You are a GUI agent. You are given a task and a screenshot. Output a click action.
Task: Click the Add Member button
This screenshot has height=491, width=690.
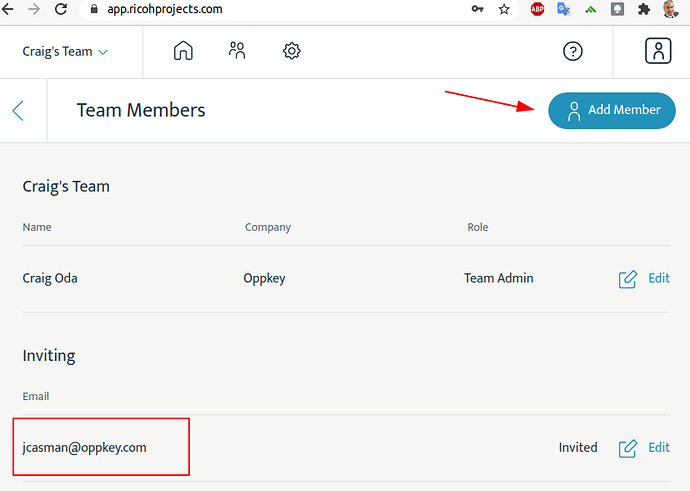point(612,110)
